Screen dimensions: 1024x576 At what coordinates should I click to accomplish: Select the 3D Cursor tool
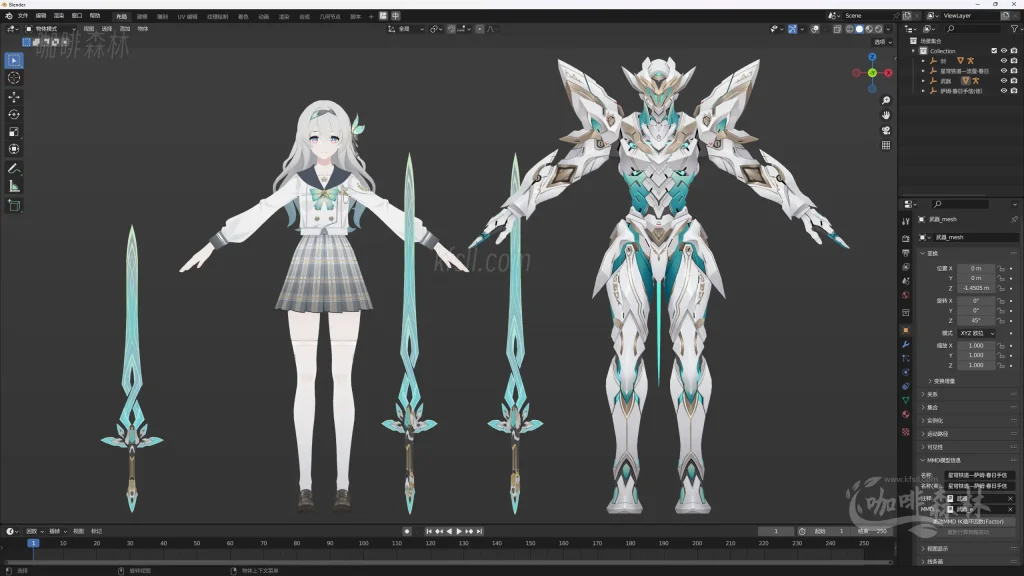(14, 78)
